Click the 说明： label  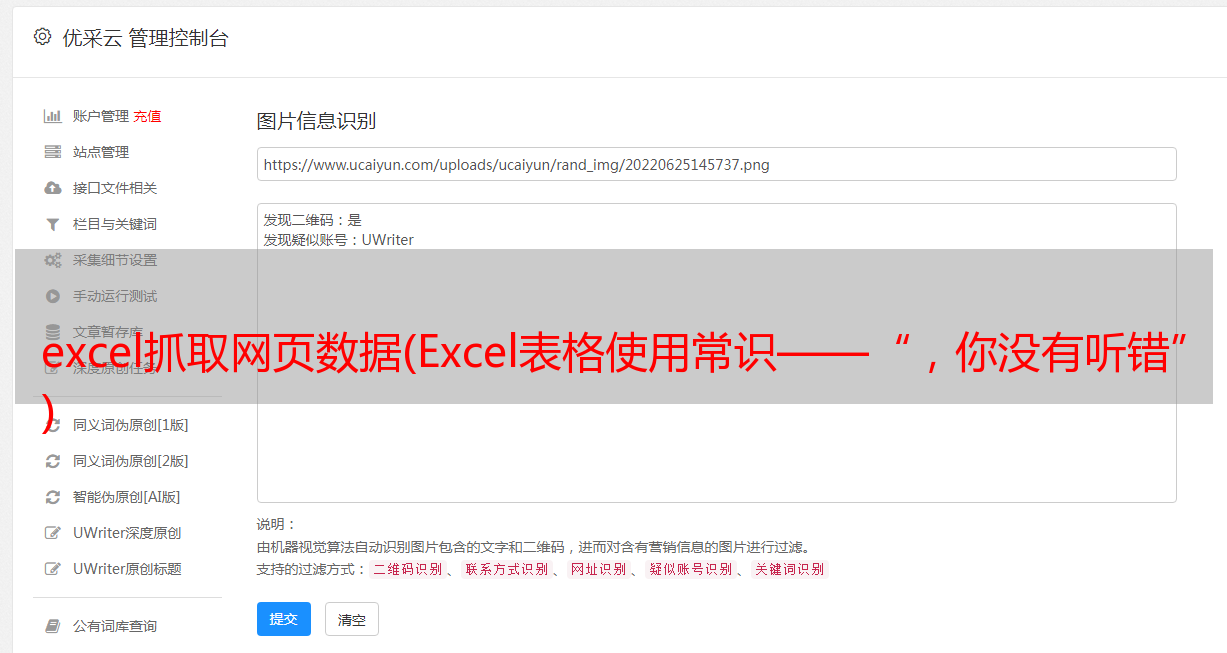coord(277,524)
